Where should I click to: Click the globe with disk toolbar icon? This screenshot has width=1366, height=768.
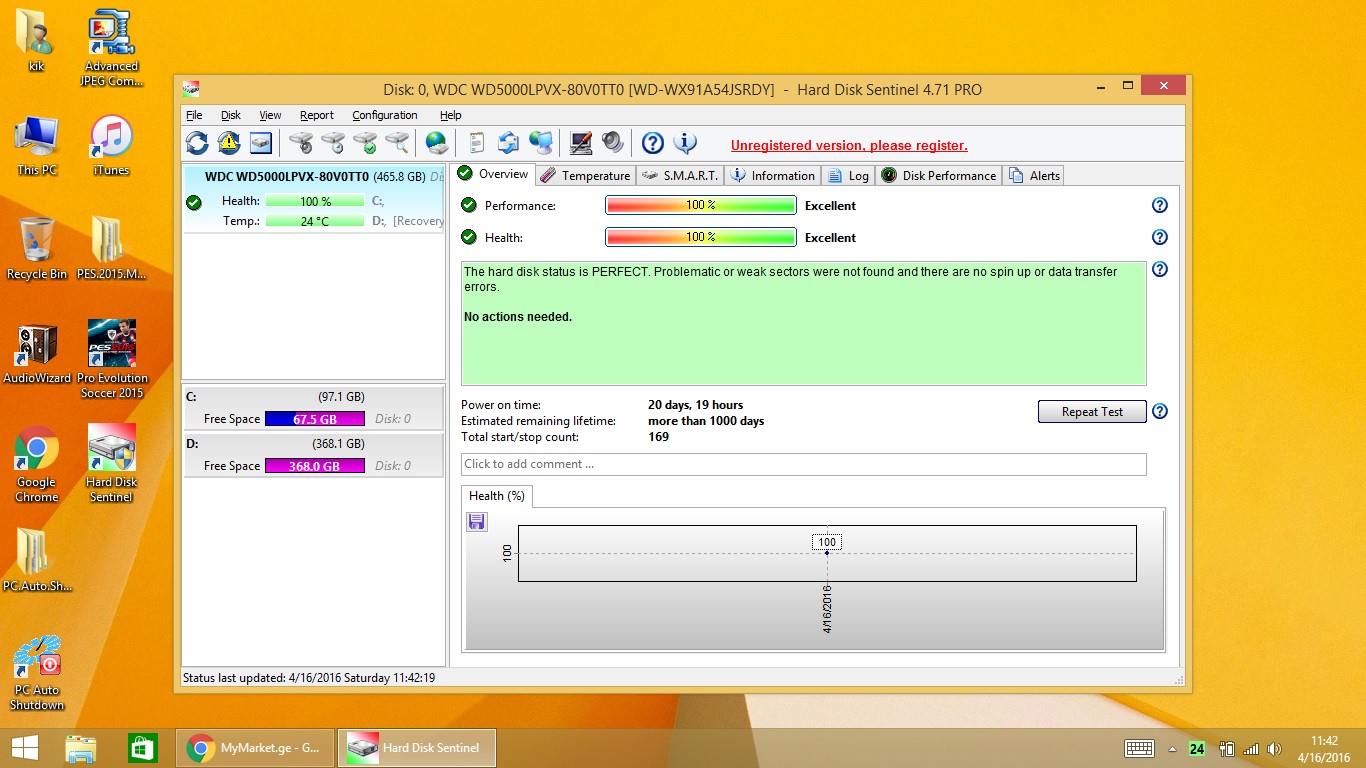point(437,143)
